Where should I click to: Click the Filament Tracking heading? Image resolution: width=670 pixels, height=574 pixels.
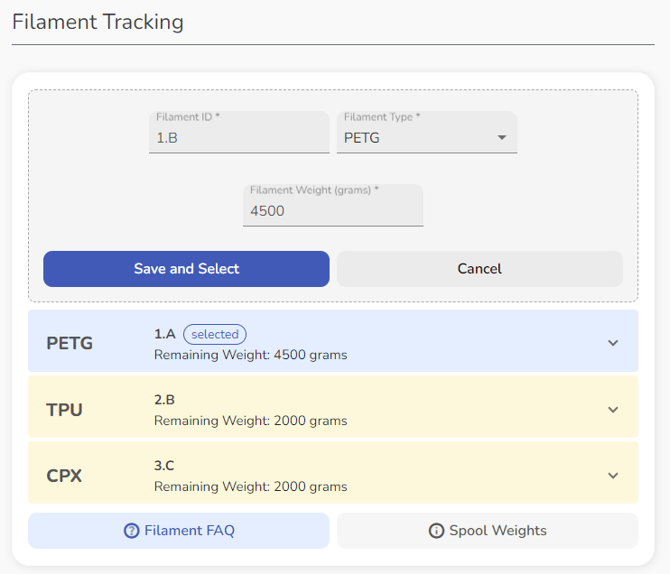click(x=98, y=22)
